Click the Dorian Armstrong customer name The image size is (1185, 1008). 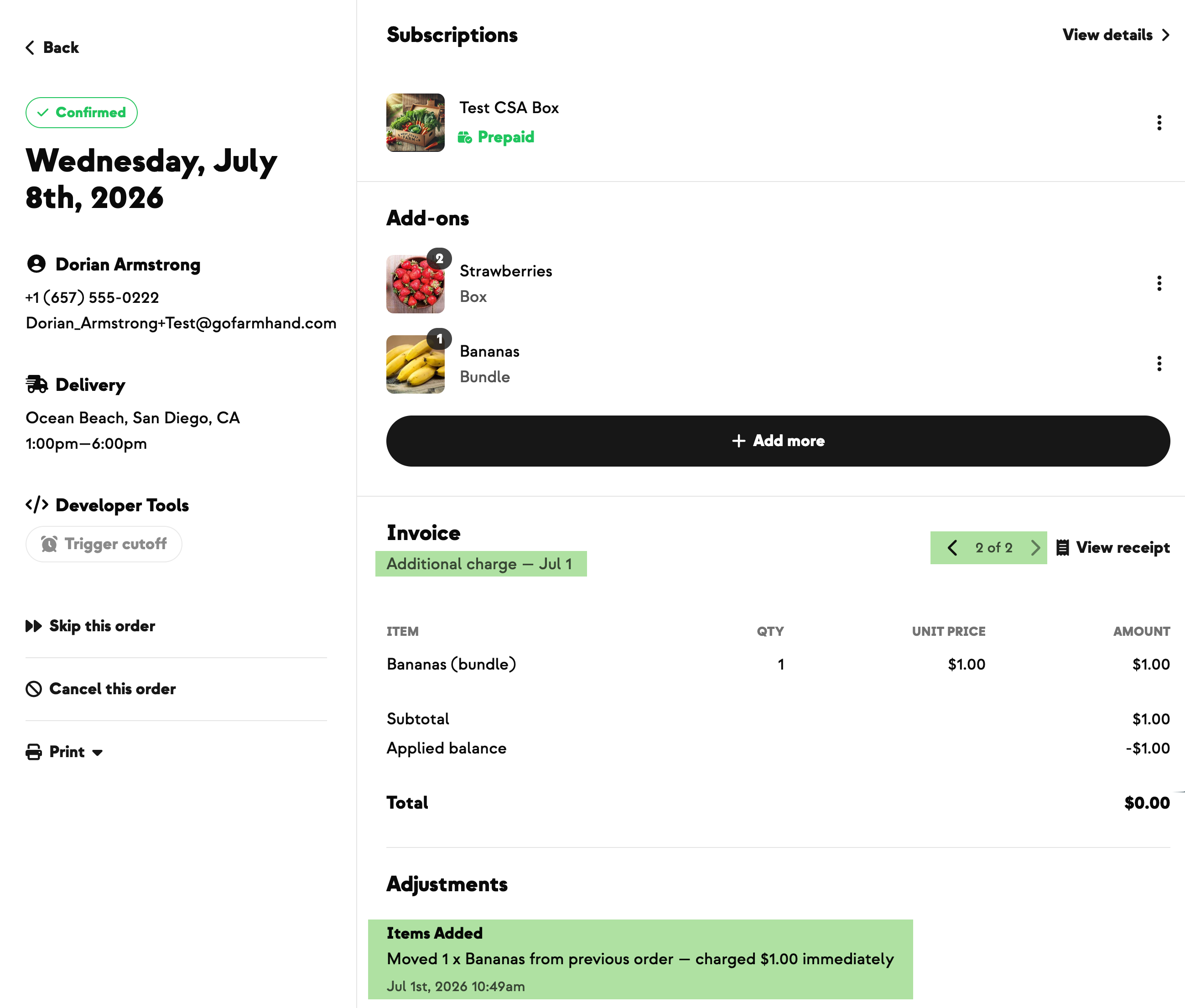(128, 264)
